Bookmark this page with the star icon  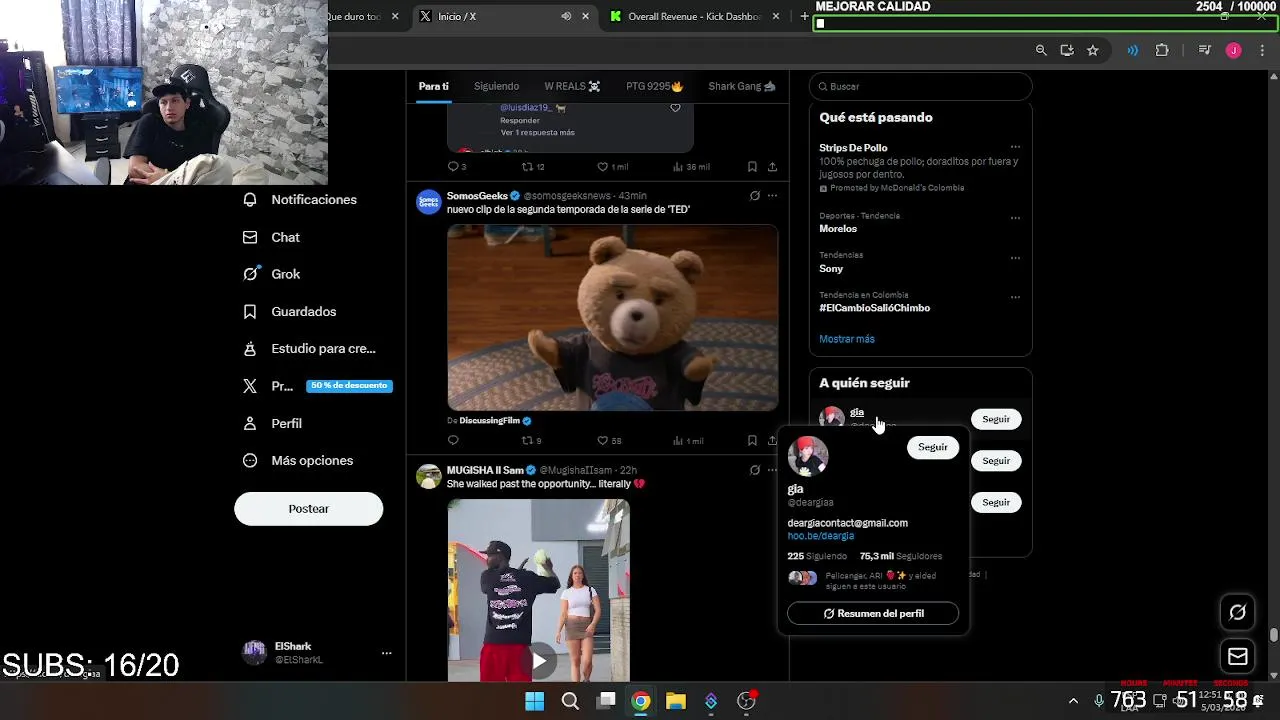point(1093,50)
